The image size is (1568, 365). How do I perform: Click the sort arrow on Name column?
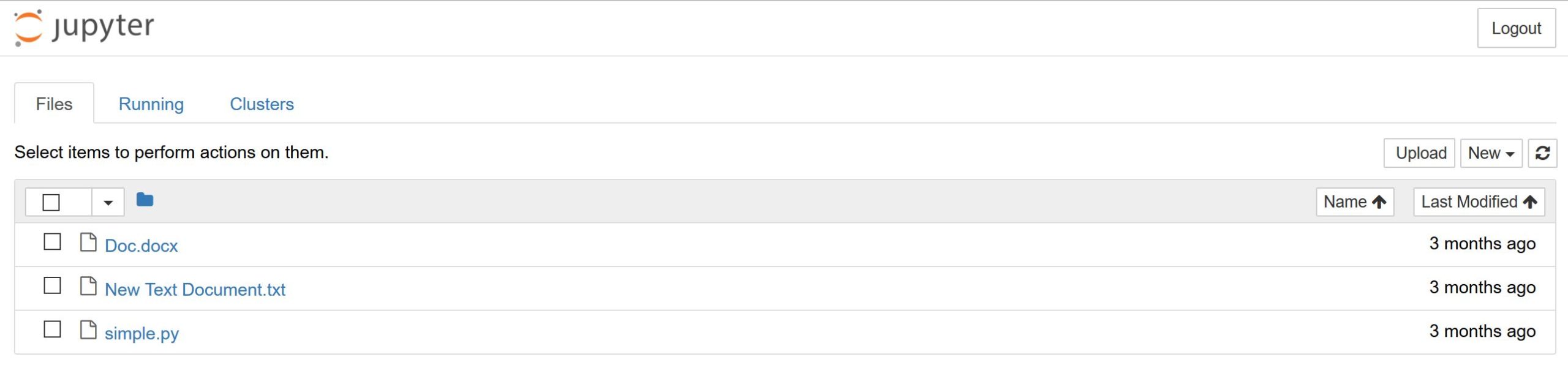(1379, 202)
